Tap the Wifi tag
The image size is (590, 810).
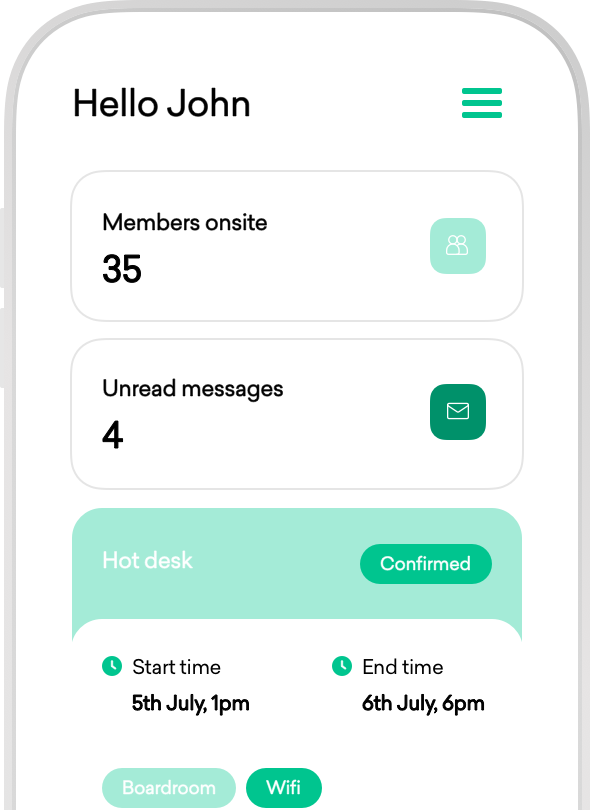point(284,788)
